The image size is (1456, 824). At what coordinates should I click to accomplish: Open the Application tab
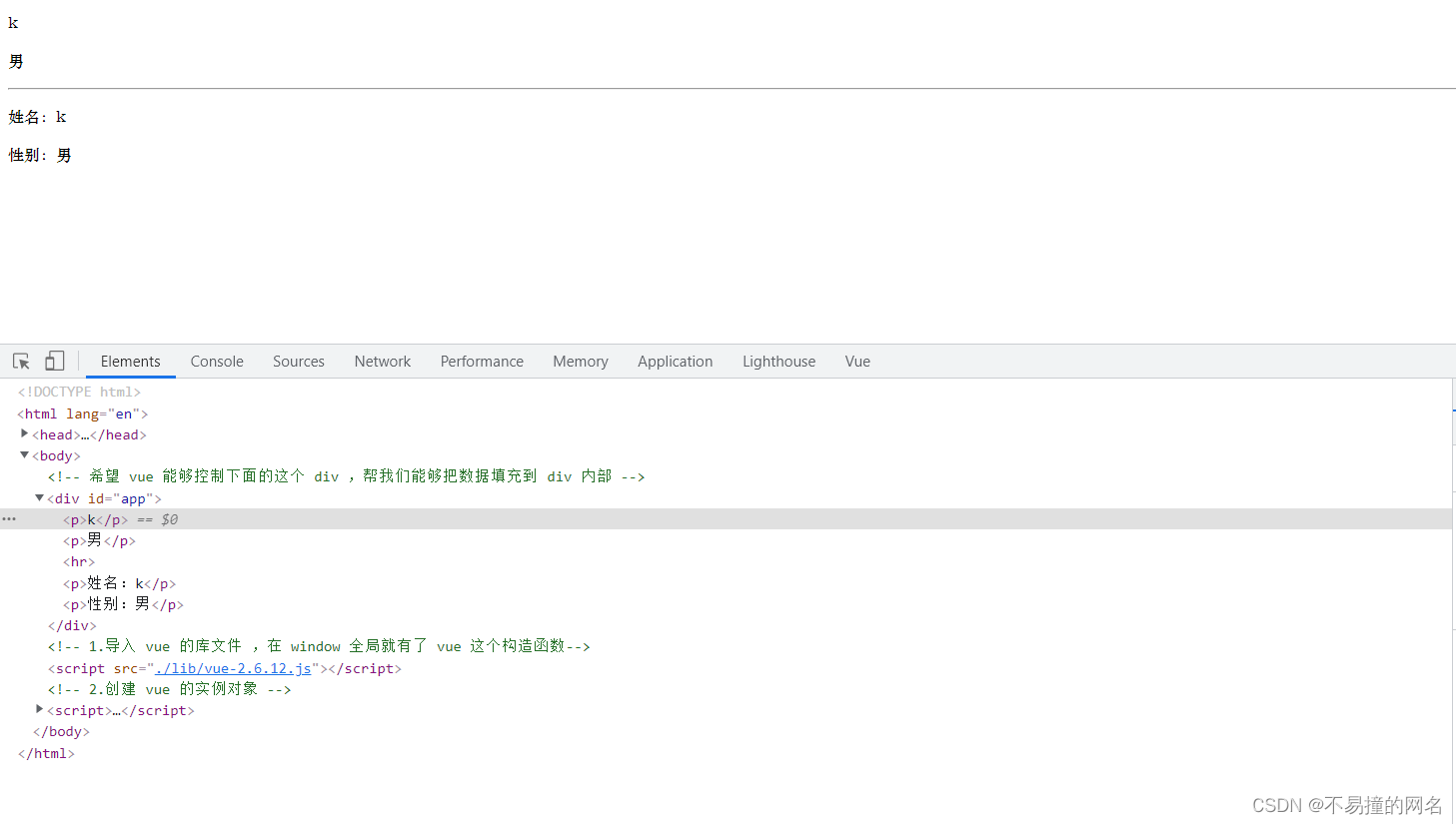[676, 362]
